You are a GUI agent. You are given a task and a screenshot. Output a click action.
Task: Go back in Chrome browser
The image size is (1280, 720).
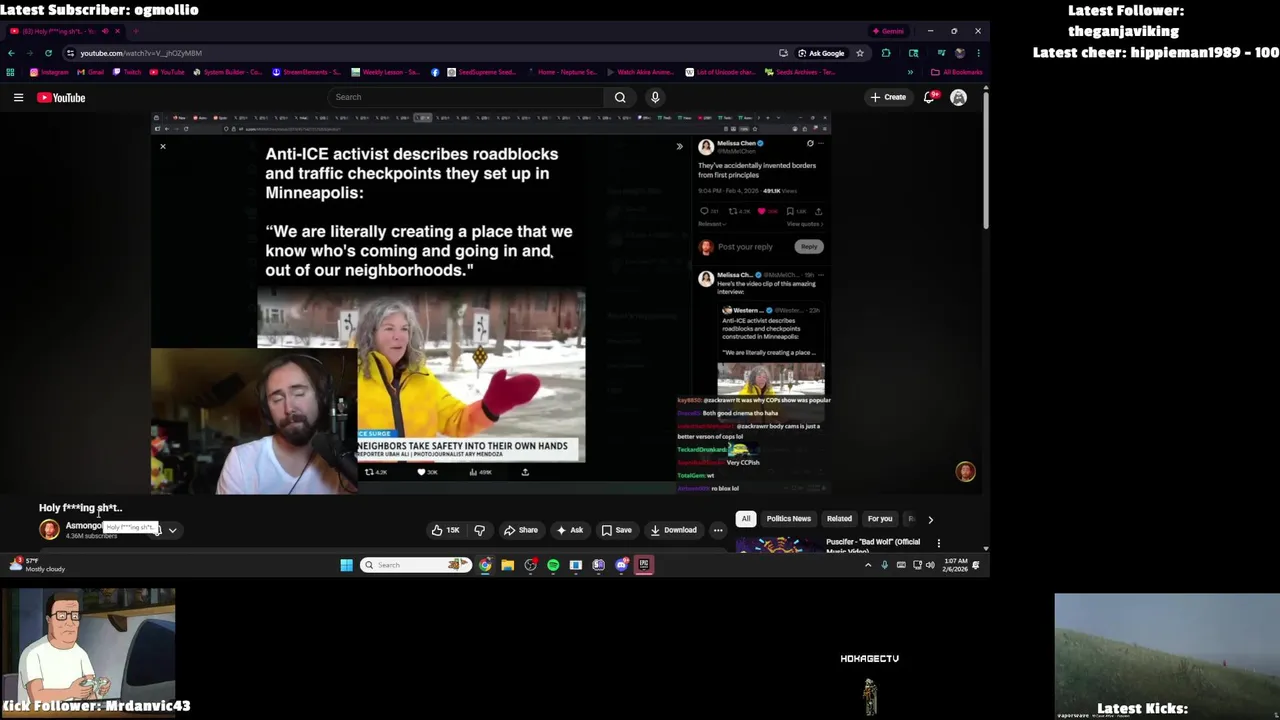coord(11,53)
